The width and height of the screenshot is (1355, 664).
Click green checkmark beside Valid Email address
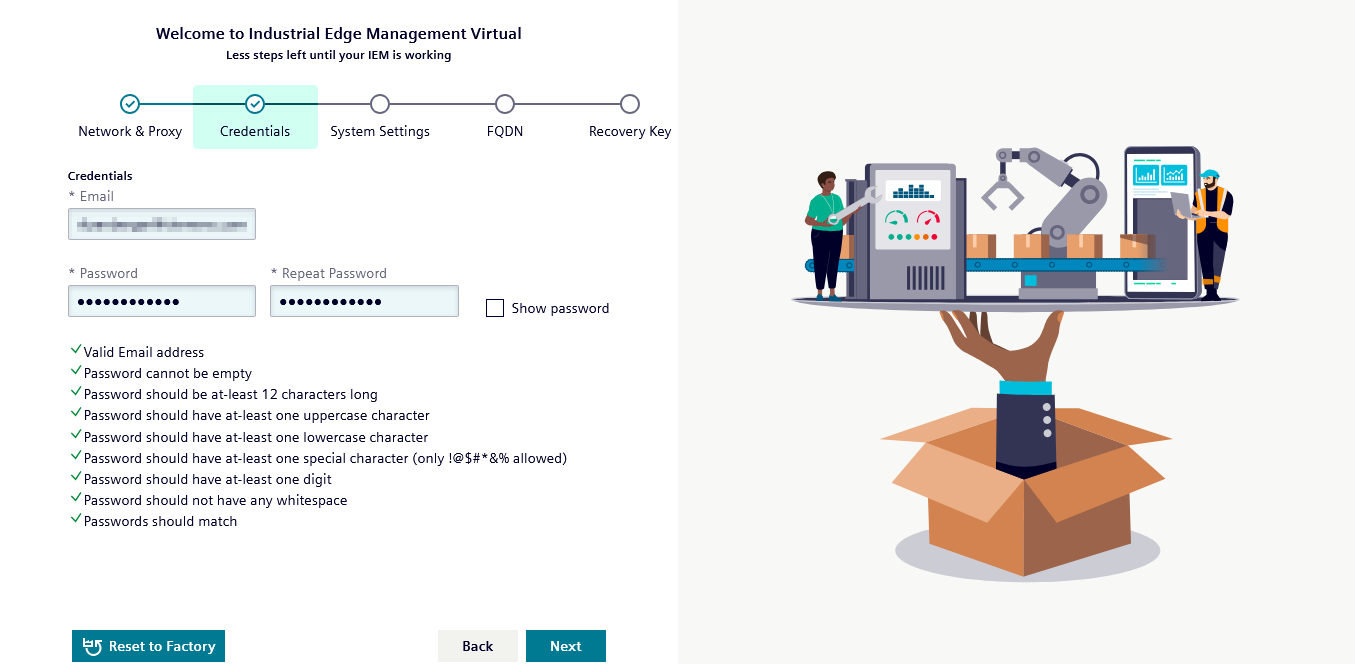click(x=76, y=351)
